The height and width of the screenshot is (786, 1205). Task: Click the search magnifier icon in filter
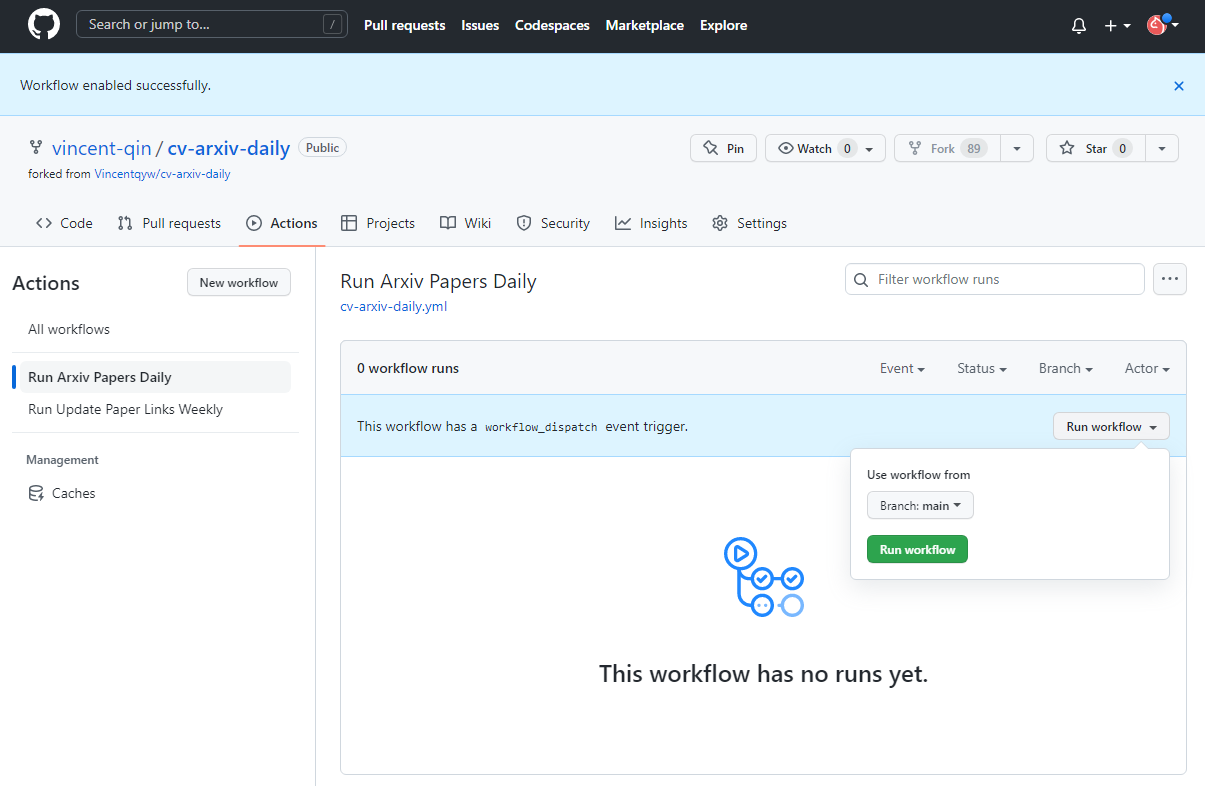point(861,280)
